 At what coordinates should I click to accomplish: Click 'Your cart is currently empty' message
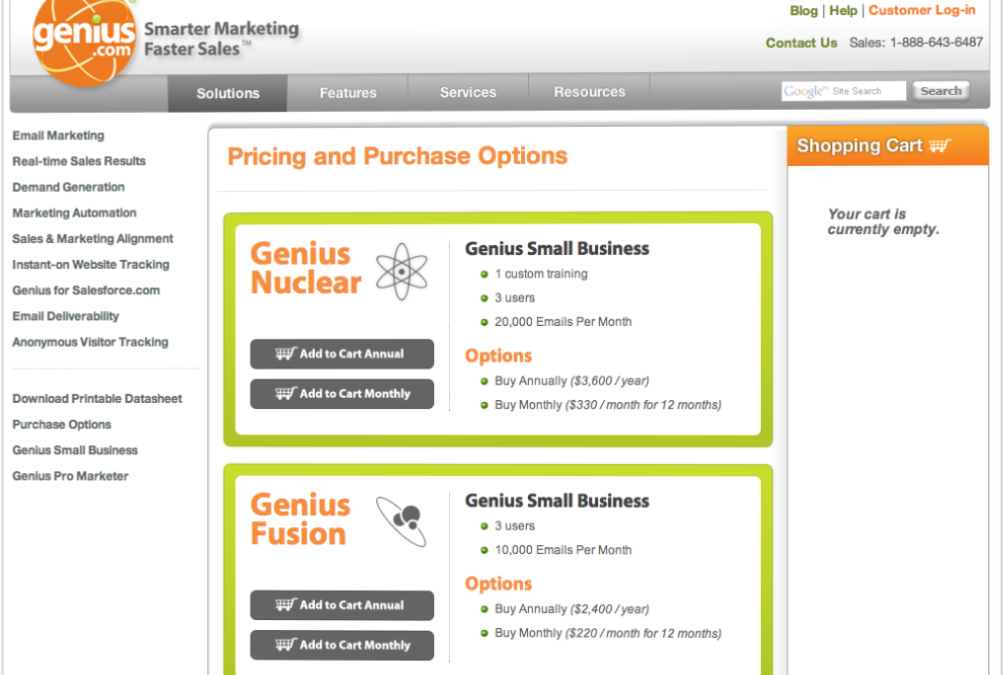point(883,222)
